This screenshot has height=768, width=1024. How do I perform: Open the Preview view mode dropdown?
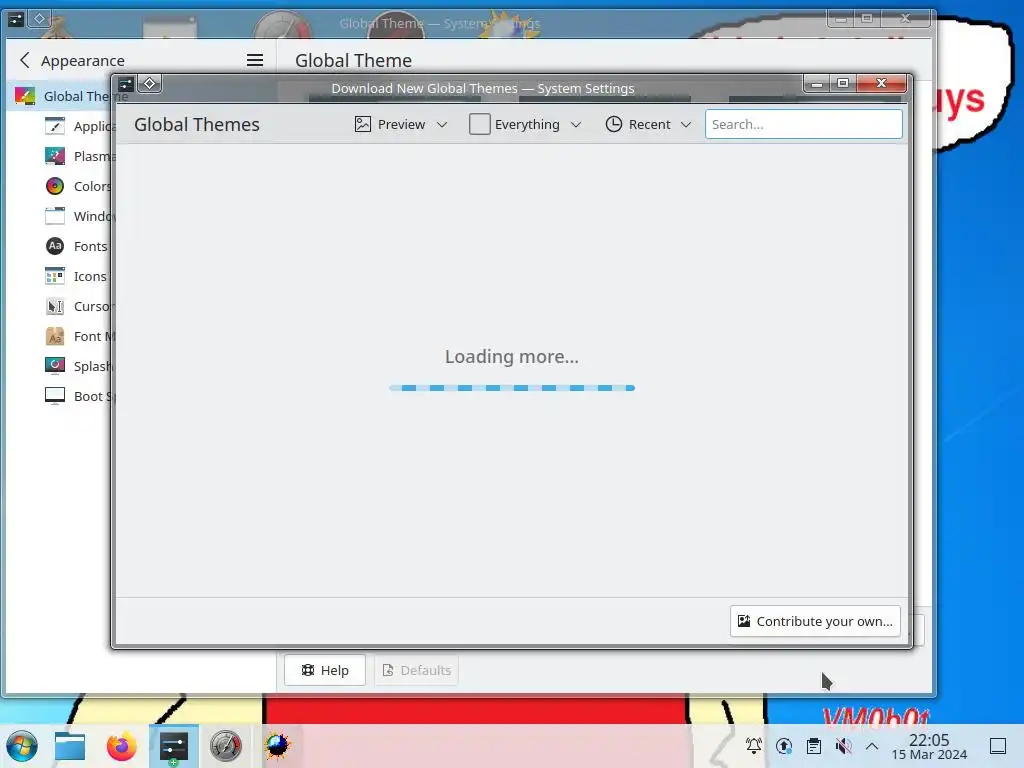(401, 124)
